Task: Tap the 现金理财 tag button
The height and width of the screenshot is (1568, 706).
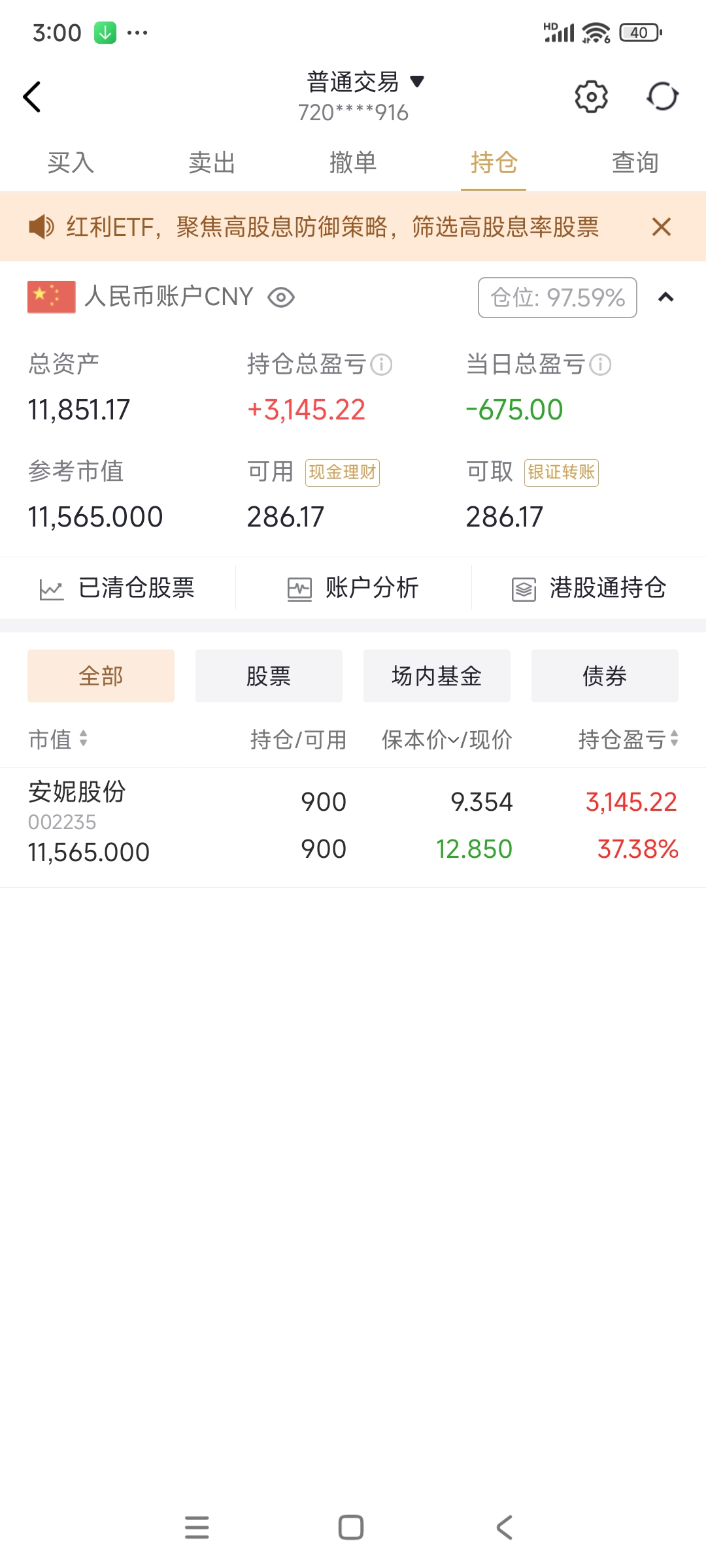Action: pyautogui.click(x=343, y=472)
